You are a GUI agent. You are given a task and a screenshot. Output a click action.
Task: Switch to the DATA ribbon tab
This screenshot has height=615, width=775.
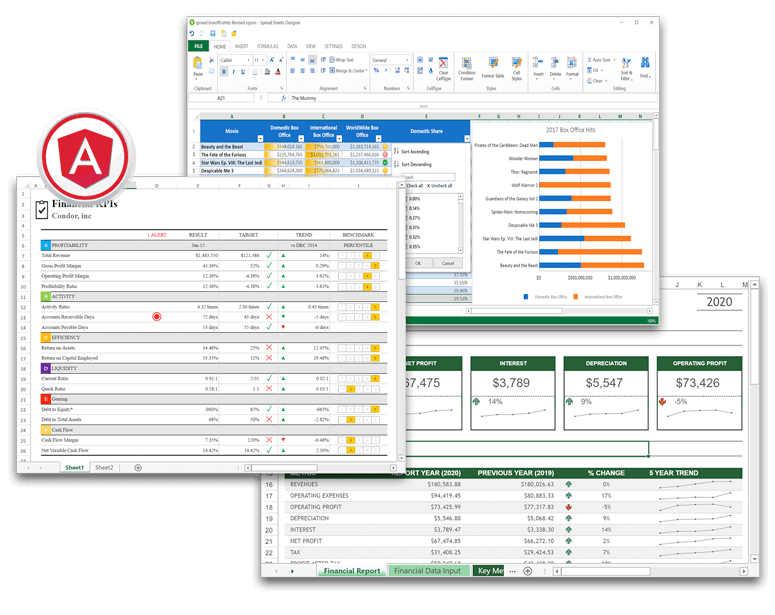[x=292, y=46]
